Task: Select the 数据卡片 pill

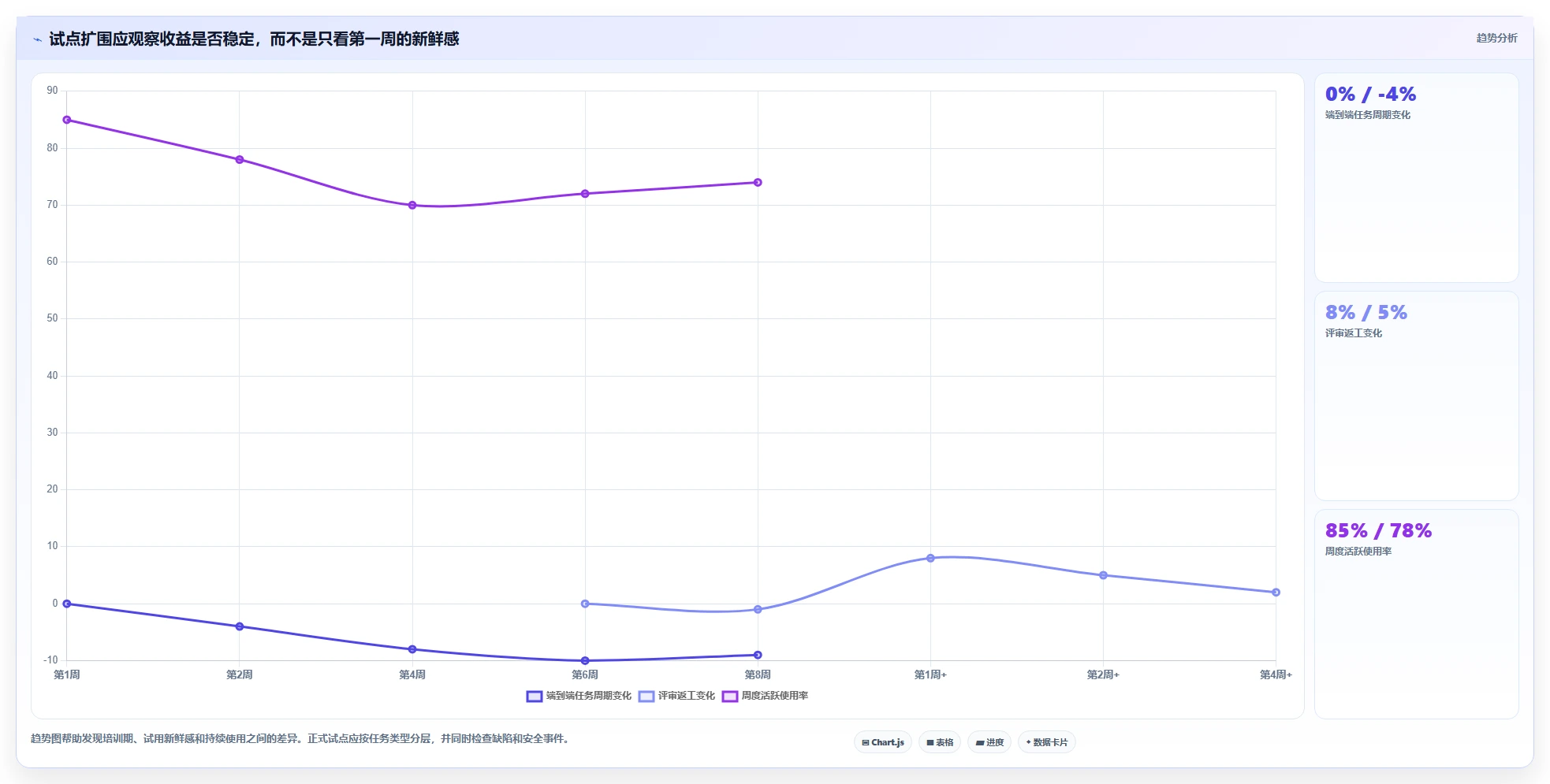Action: (1047, 742)
